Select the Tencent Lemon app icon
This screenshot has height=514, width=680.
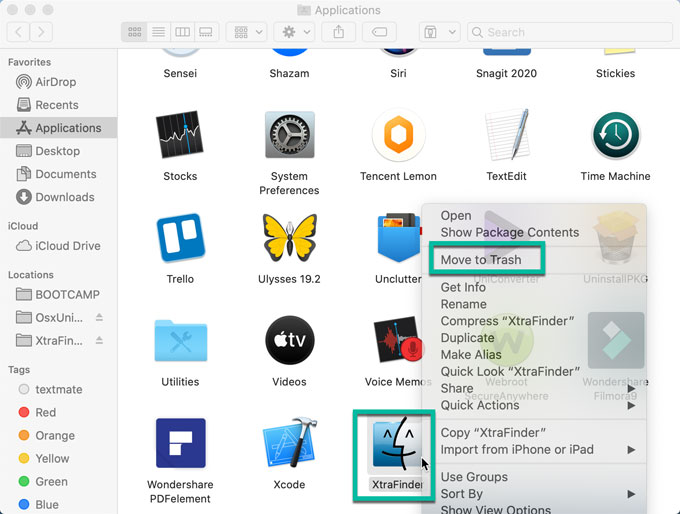pyautogui.click(x=398, y=134)
